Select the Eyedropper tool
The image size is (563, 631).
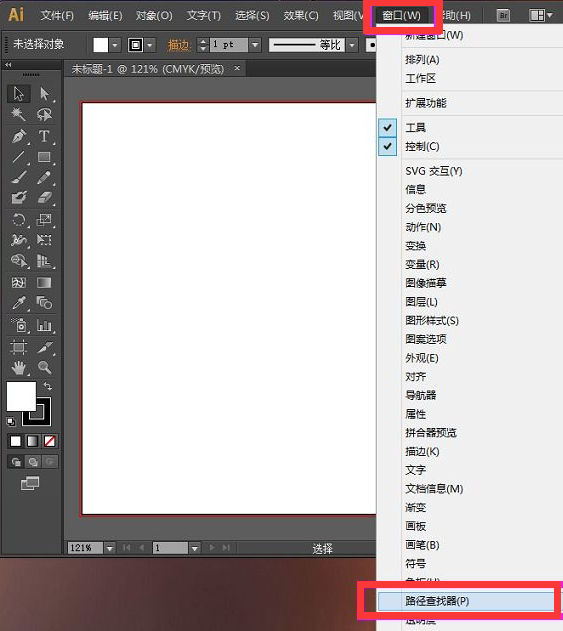(x=19, y=303)
